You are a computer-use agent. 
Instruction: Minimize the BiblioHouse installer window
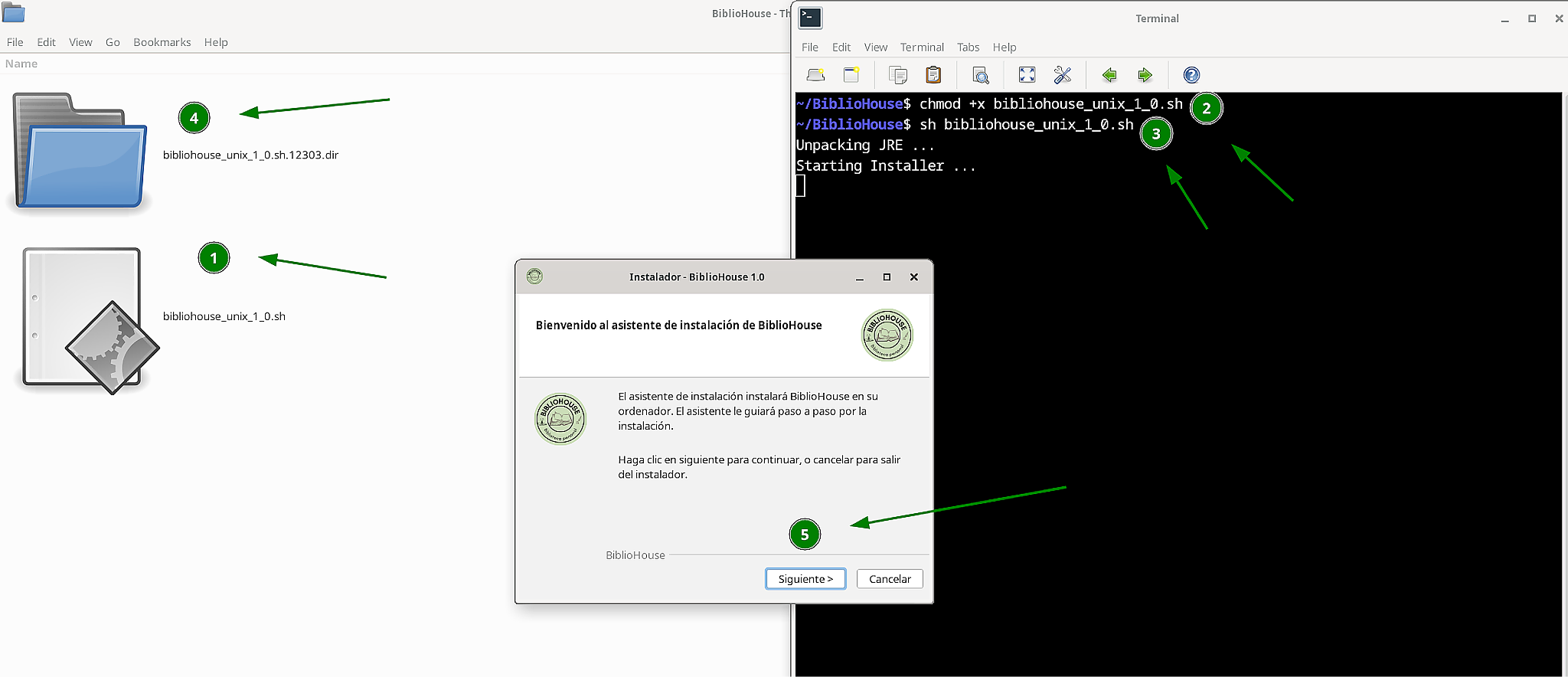click(860, 277)
